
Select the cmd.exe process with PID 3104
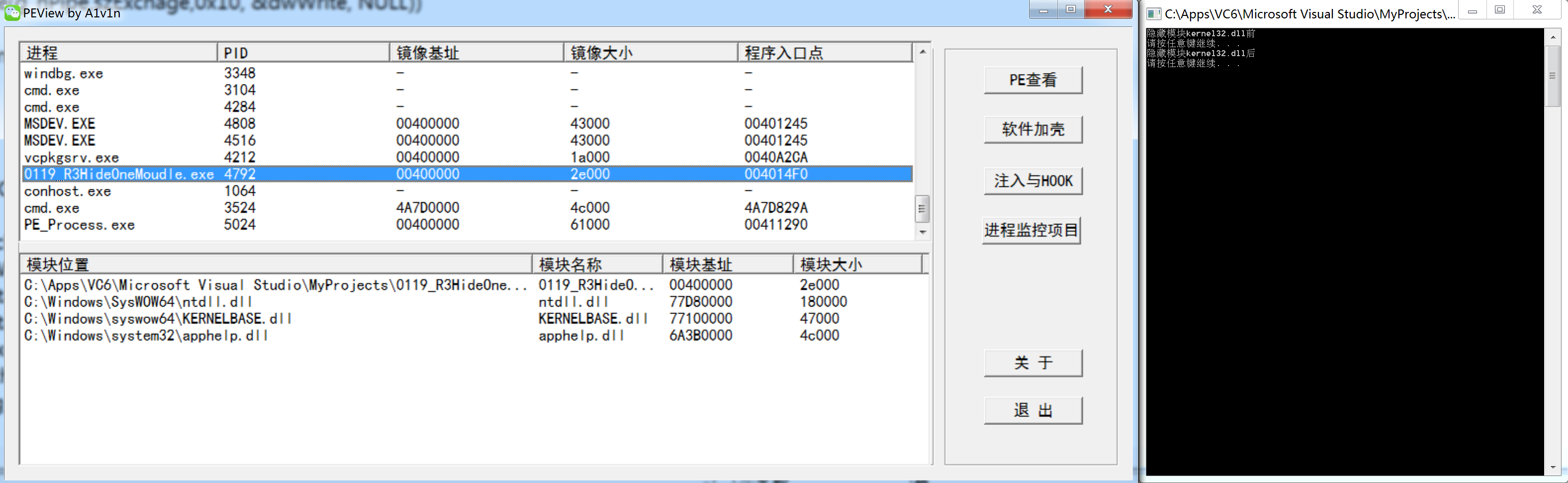click(52, 90)
